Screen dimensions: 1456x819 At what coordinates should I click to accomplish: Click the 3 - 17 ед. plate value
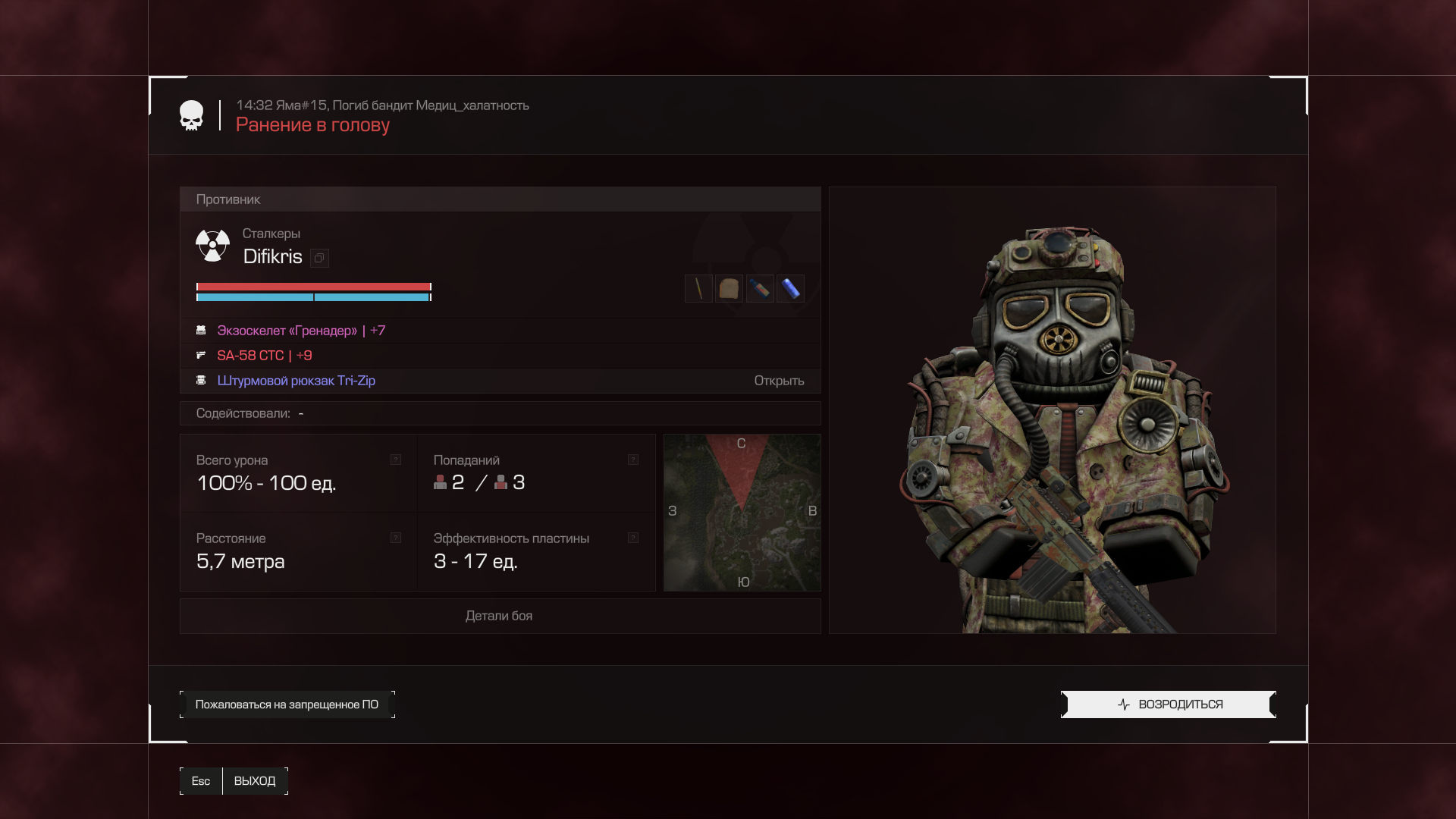tap(475, 561)
